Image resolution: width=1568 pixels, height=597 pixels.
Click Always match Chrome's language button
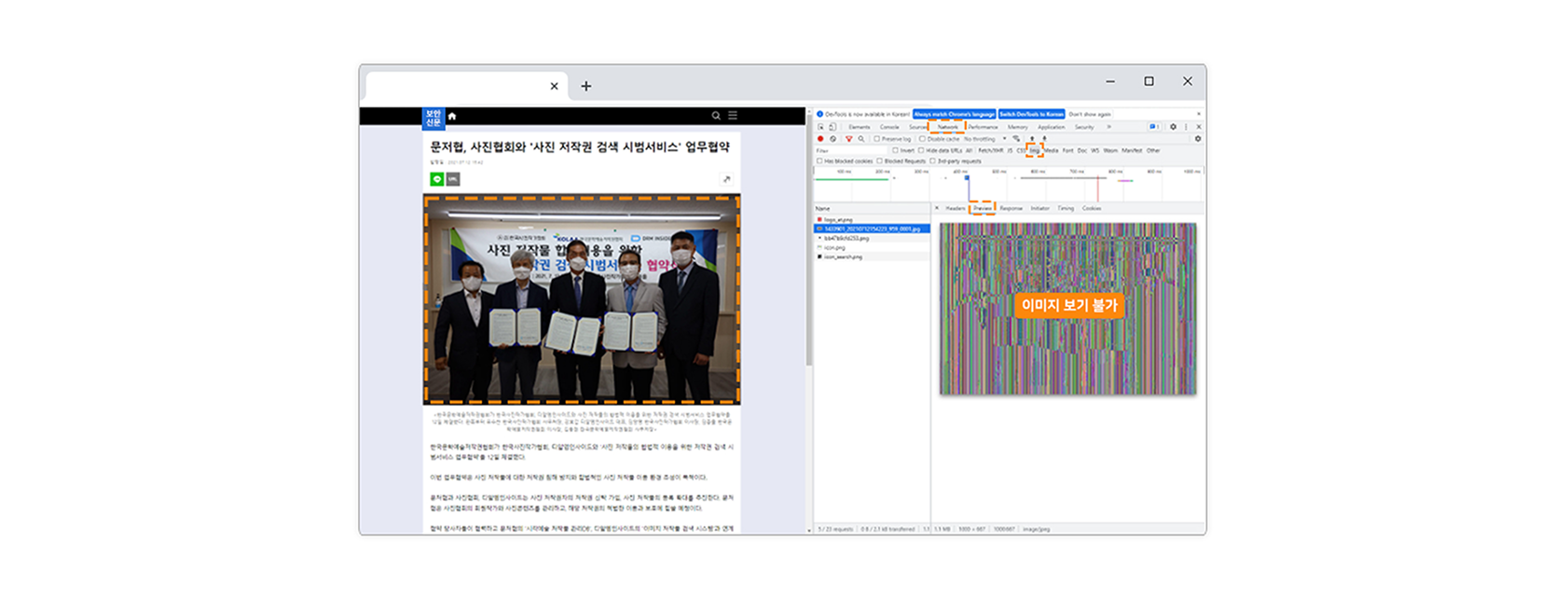point(955,114)
